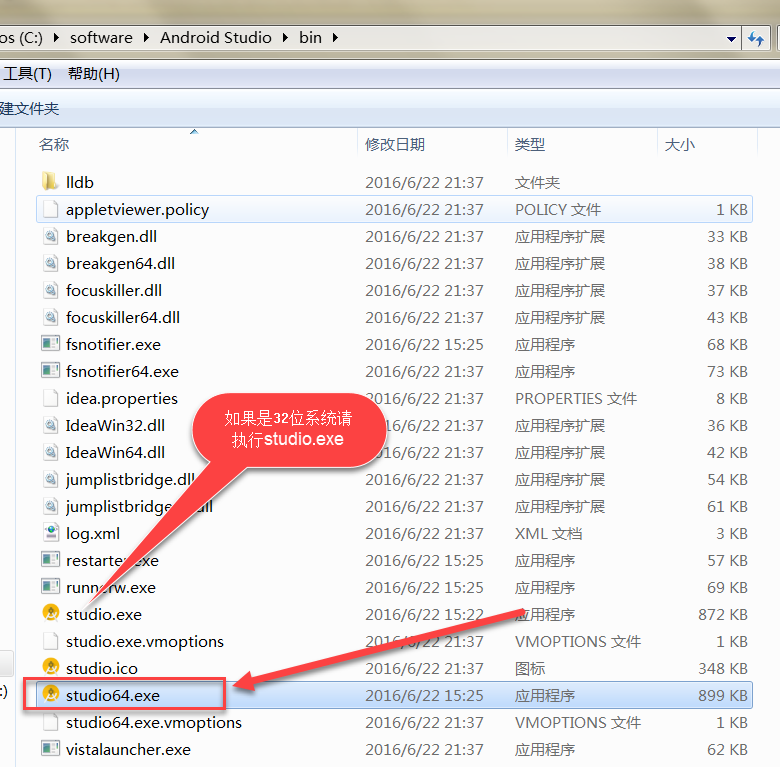The image size is (780, 767).
Task: Click the breakgen.dll file icon
Action: (x=50, y=236)
